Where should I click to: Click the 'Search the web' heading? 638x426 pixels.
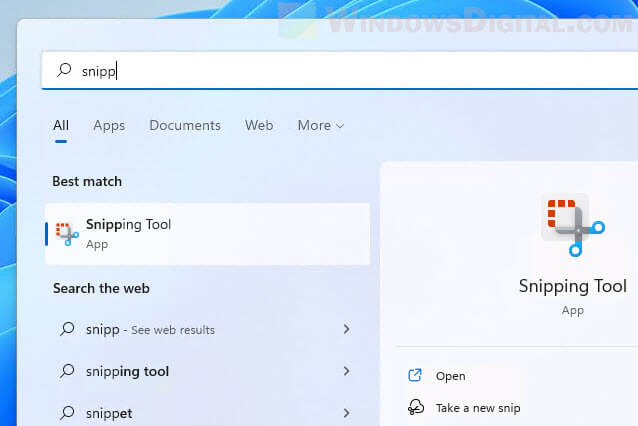tap(101, 288)
